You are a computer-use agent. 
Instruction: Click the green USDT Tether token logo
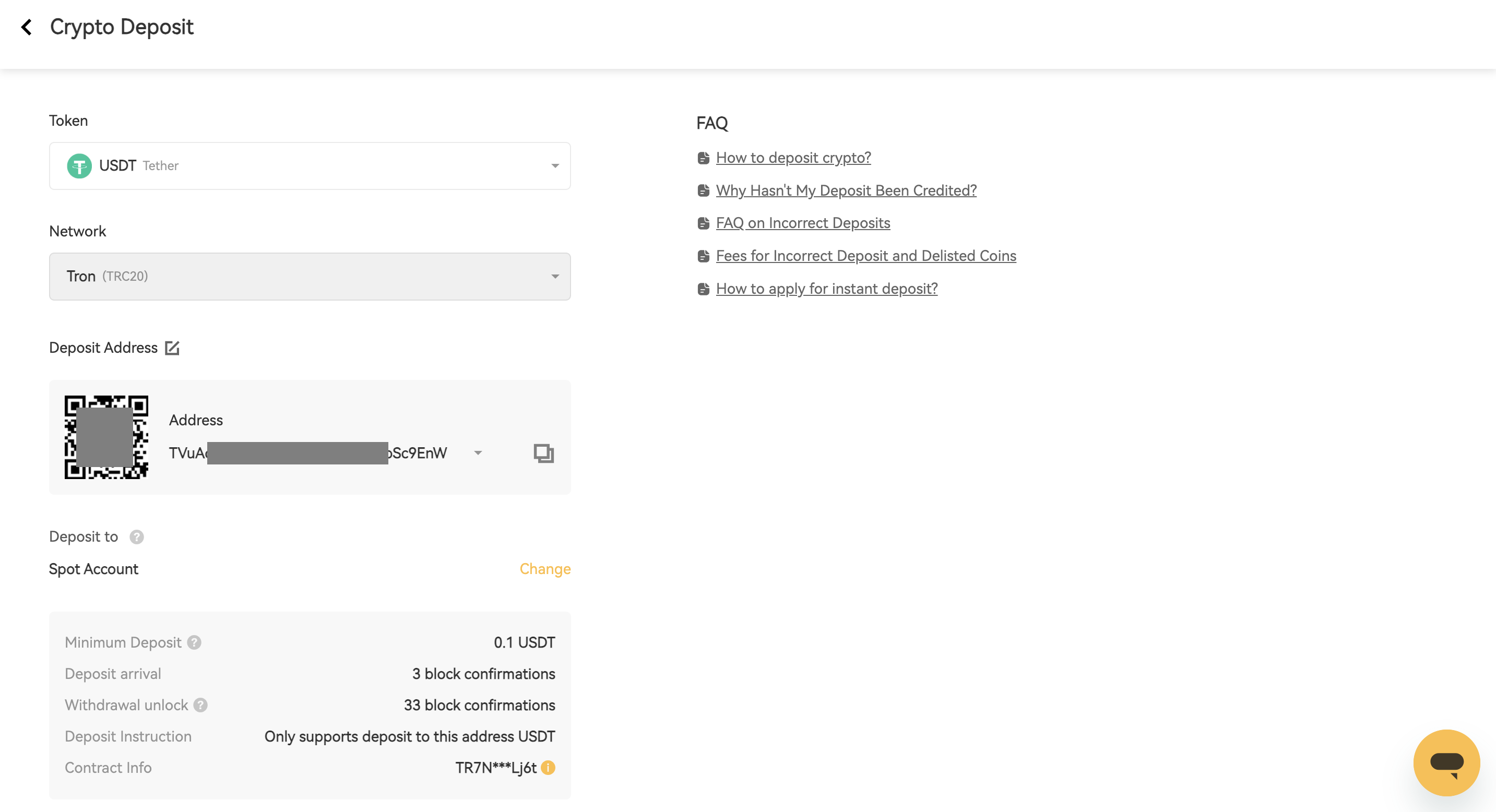point(79,166)
